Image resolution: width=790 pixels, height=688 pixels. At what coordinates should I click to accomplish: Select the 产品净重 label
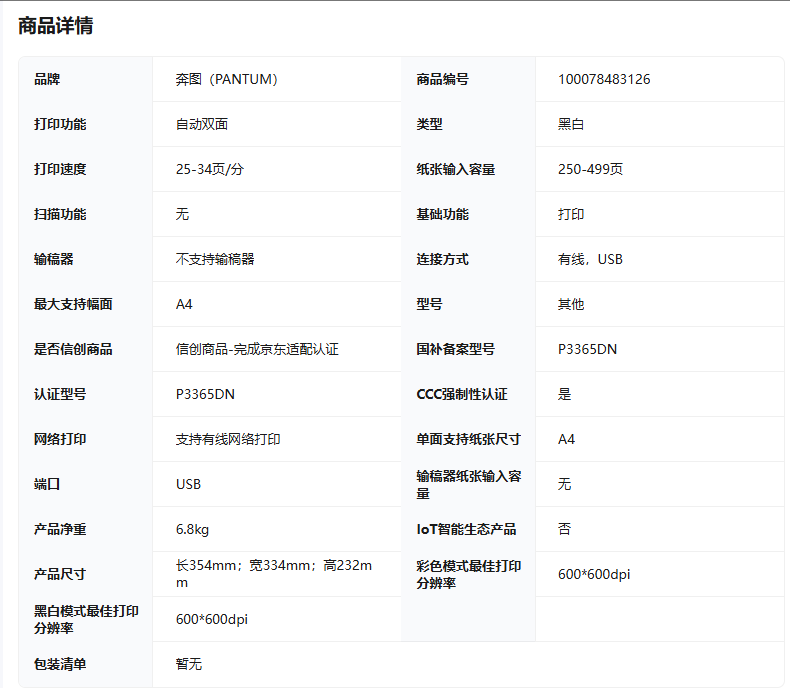click(x=60, y=529)
